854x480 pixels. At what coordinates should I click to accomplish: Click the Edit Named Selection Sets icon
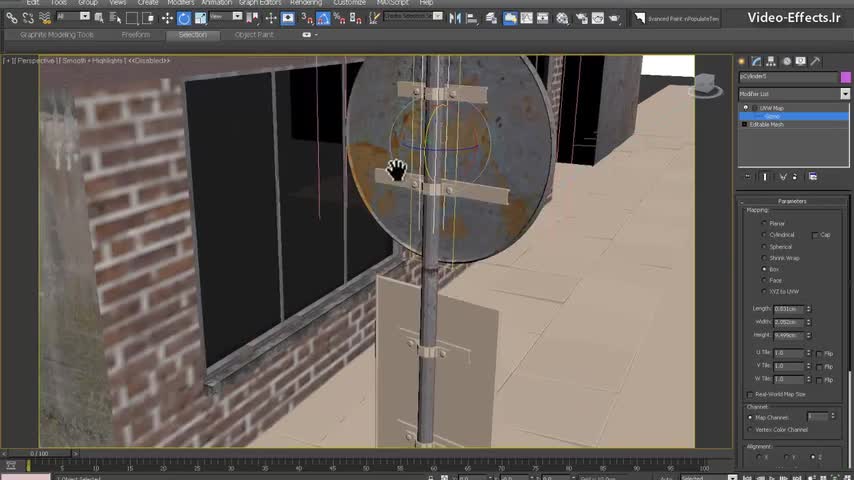point(374,18)
